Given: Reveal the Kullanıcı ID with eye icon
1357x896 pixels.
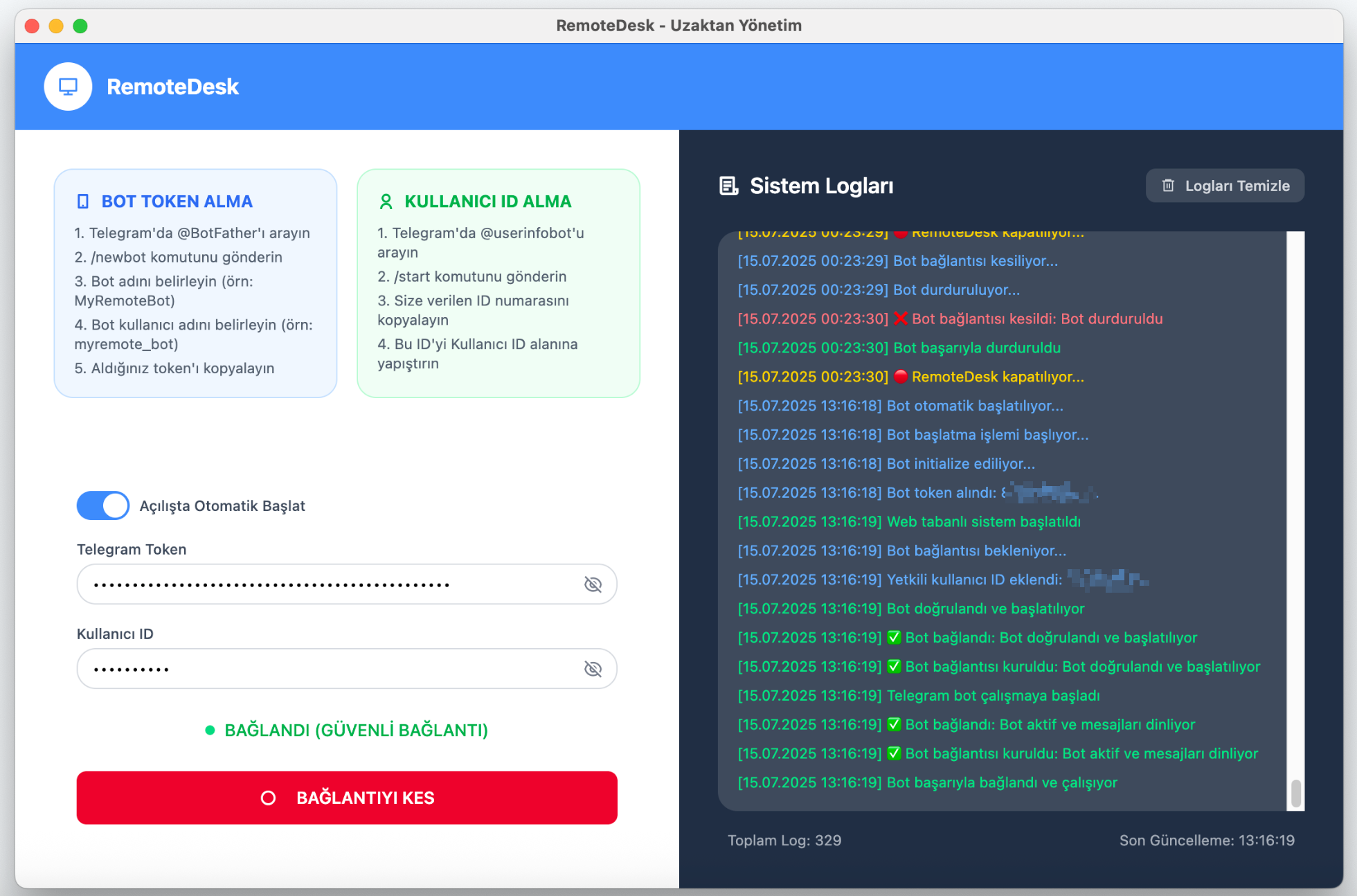Looking at the screenshot, I should tap(593, 669).
